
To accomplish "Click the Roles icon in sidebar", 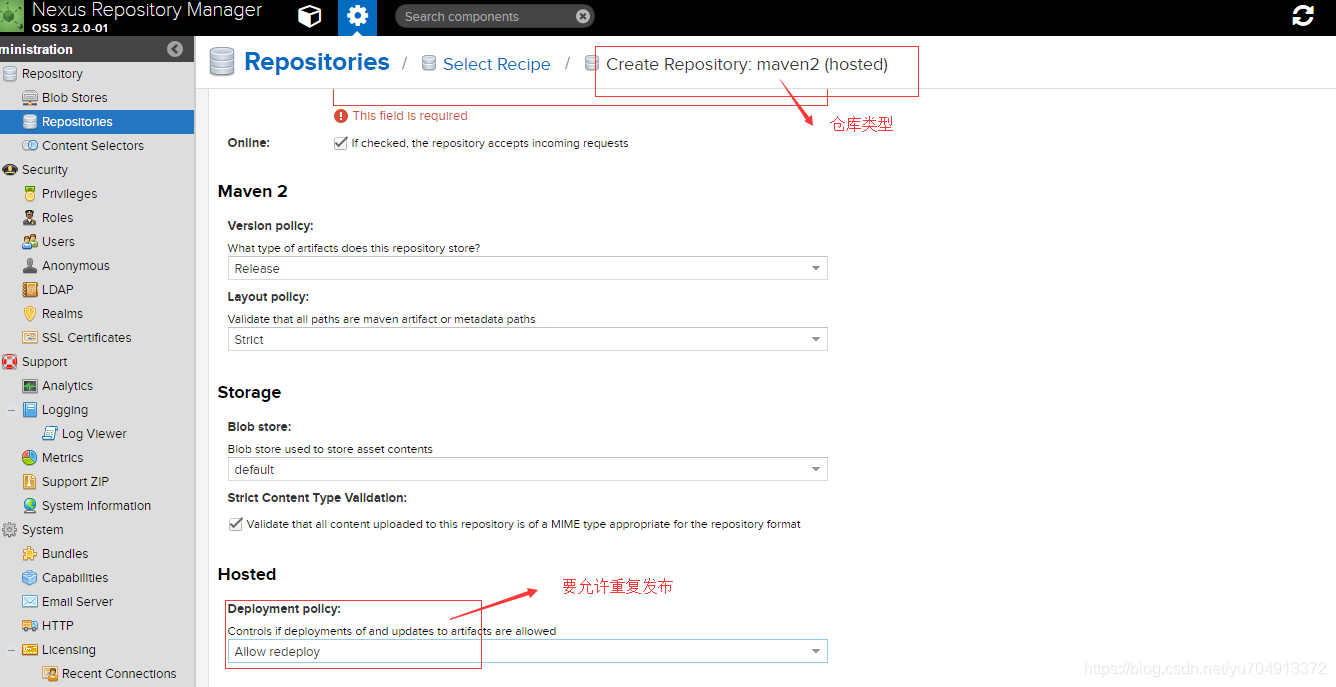I will click(30, 218).
